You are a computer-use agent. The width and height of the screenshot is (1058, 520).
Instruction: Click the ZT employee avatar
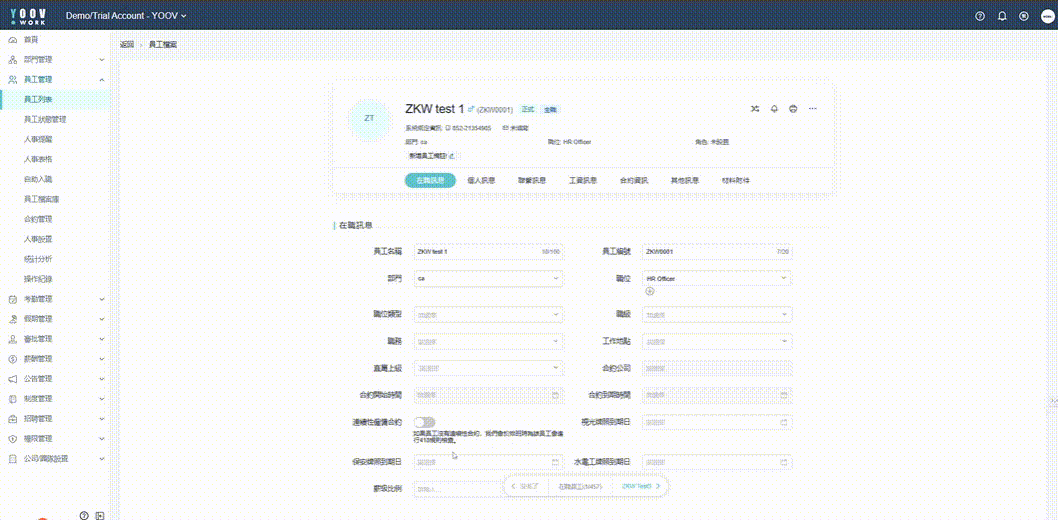[369, 118]
